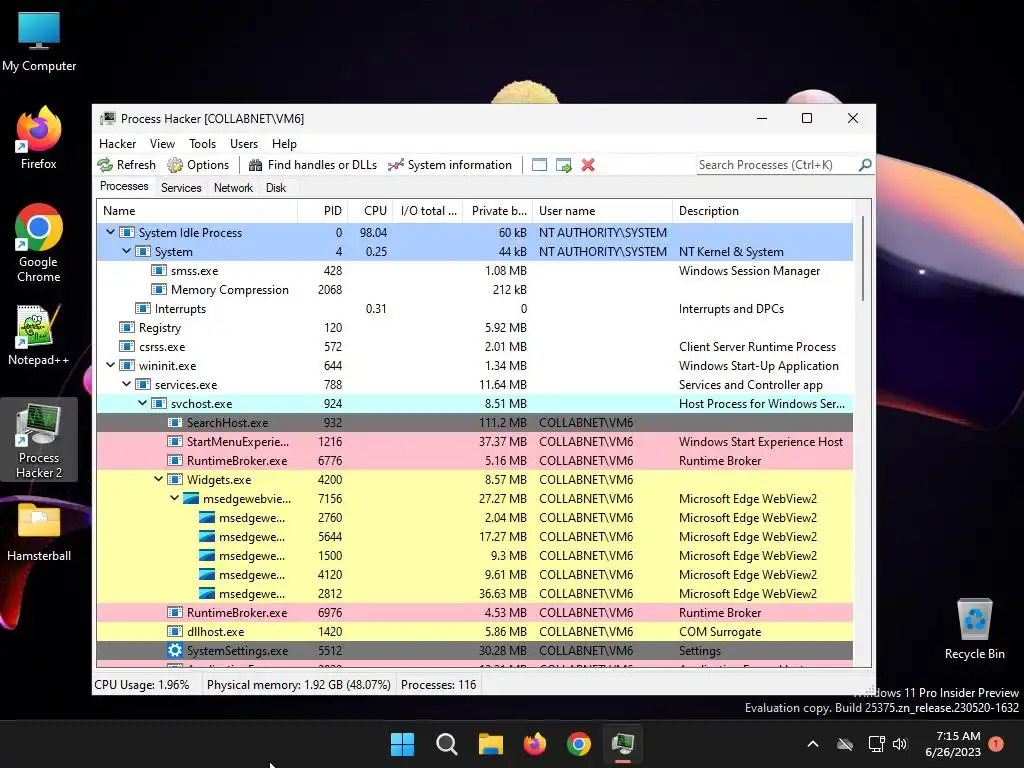
Task: Click the msedgewebview2 icon for PID 2812
Action: pyautogui.click(x=206, y=594)
